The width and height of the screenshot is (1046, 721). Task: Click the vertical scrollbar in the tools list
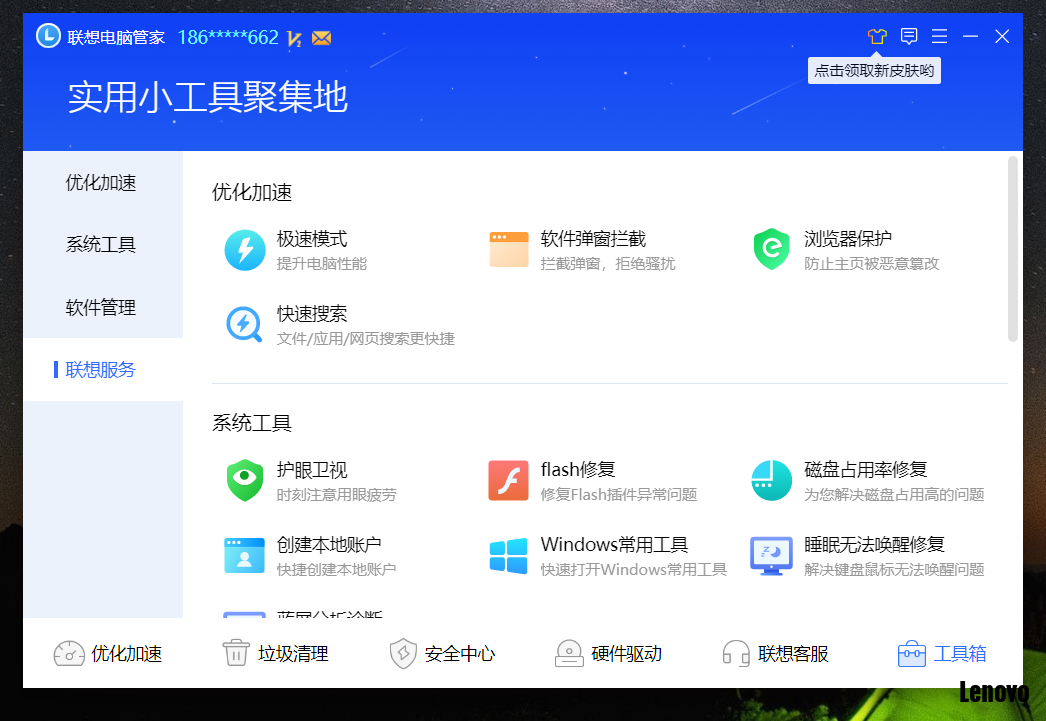[1013, 250]
